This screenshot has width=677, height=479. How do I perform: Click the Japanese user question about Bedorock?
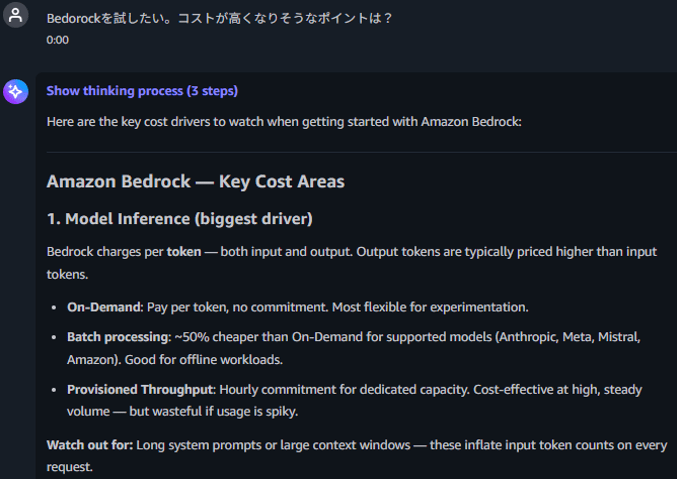[x=219, y=18]
